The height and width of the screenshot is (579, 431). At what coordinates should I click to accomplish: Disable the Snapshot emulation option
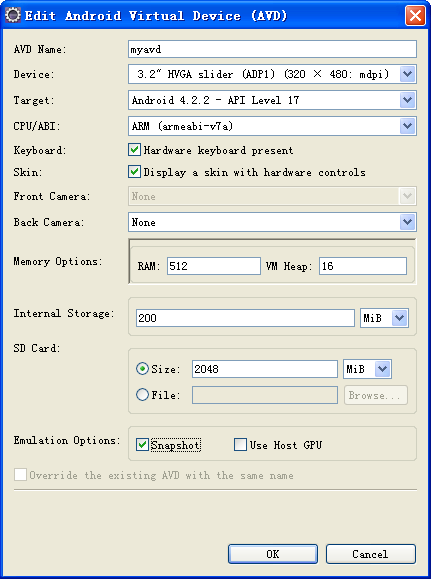[142, 445]
